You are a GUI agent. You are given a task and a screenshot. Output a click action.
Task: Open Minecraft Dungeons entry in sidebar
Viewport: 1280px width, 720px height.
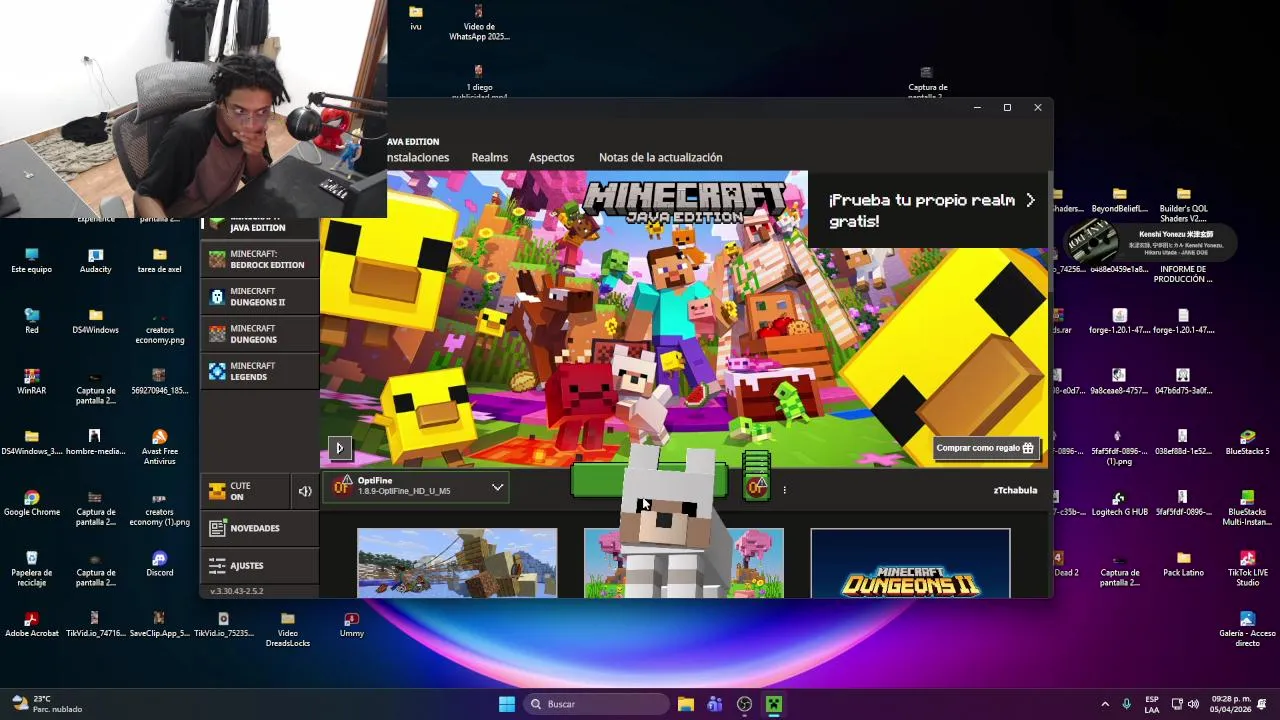click(259, 334)
